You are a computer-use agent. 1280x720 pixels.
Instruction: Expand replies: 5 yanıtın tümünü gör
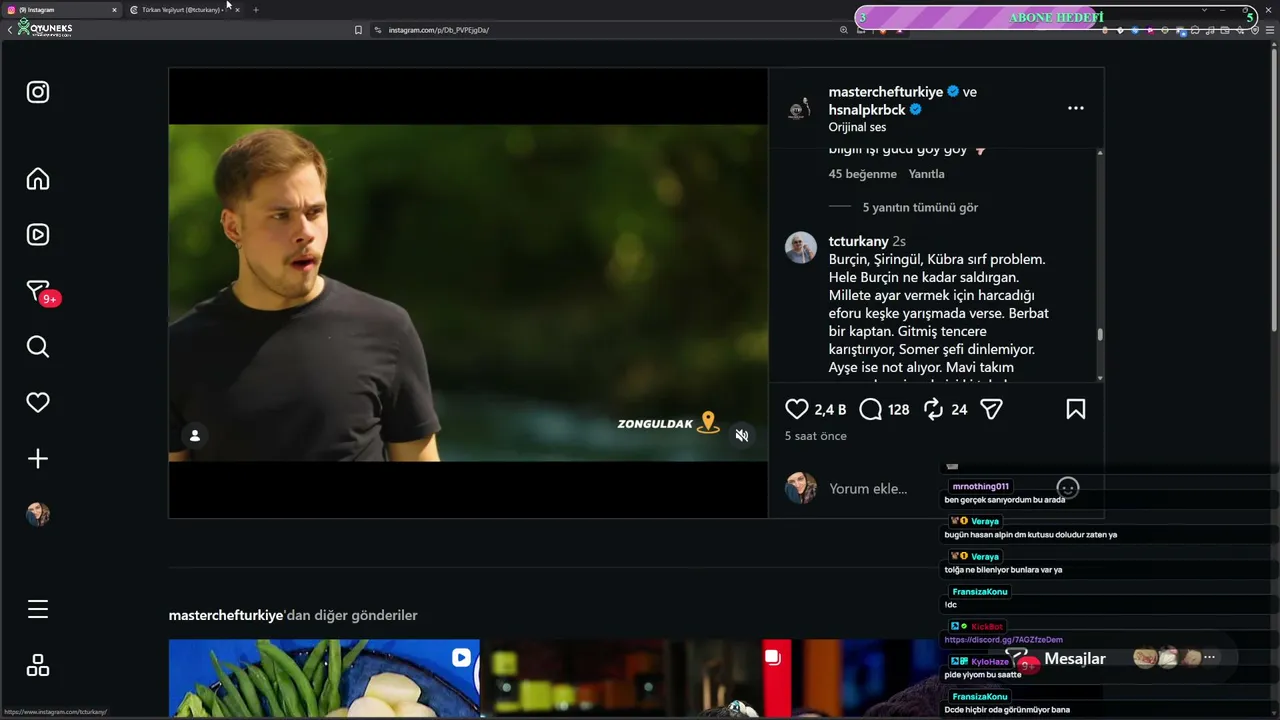click(x=920, y=207)
